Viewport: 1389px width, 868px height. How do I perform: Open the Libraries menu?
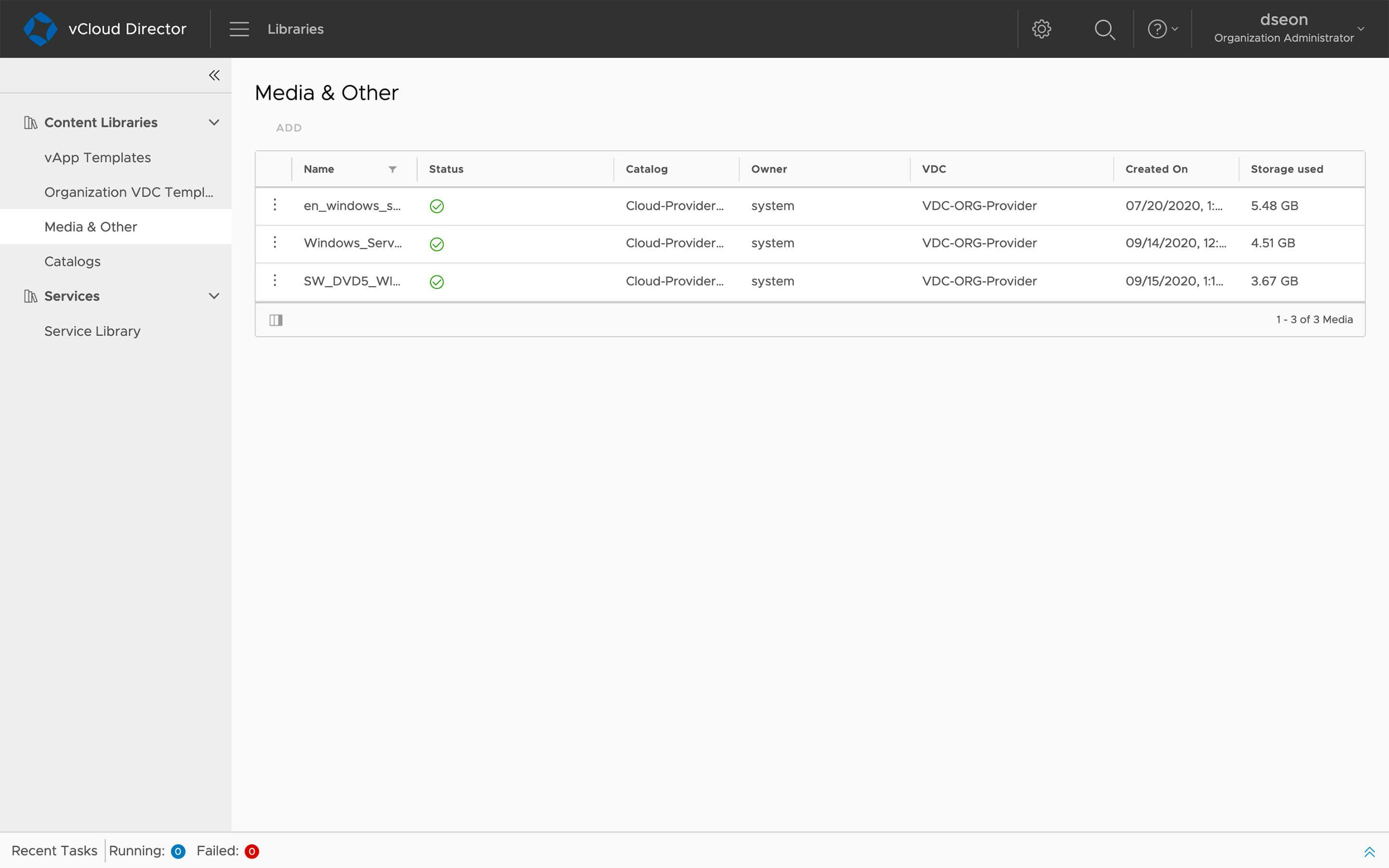coord(295,29)
